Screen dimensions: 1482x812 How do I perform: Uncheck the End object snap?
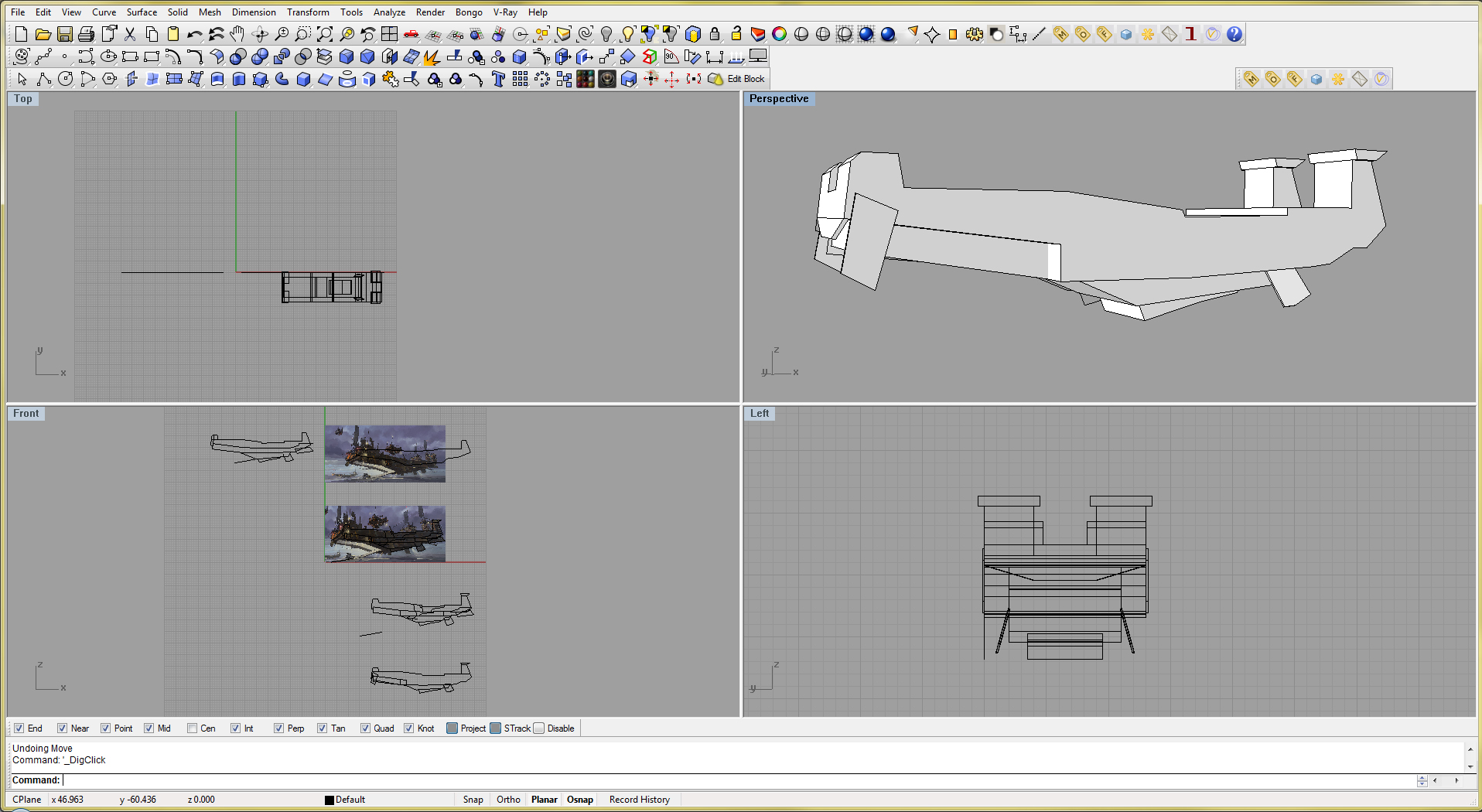[x=19, y=728]
